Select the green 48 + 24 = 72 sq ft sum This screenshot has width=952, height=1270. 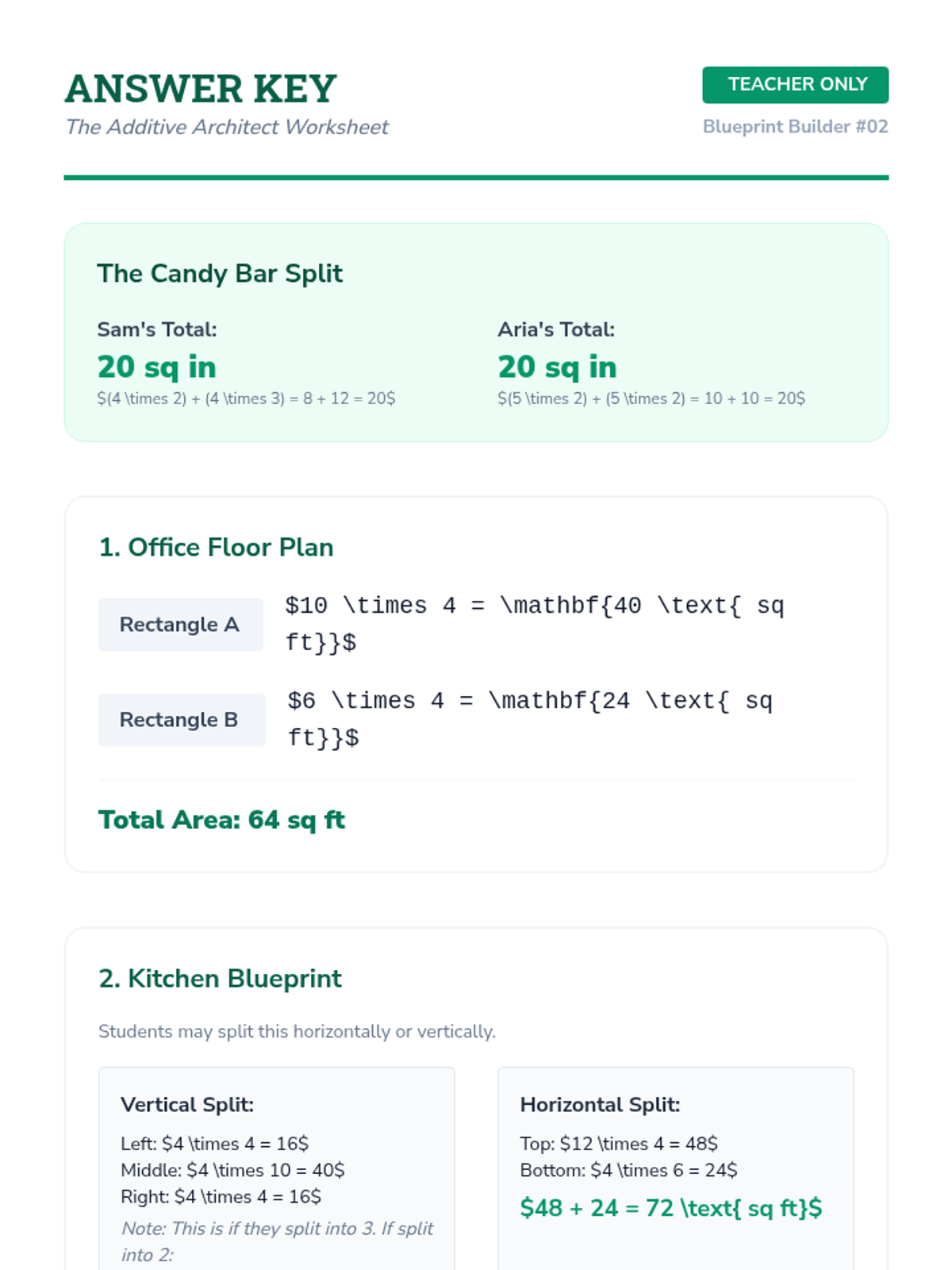[670, 1208]
